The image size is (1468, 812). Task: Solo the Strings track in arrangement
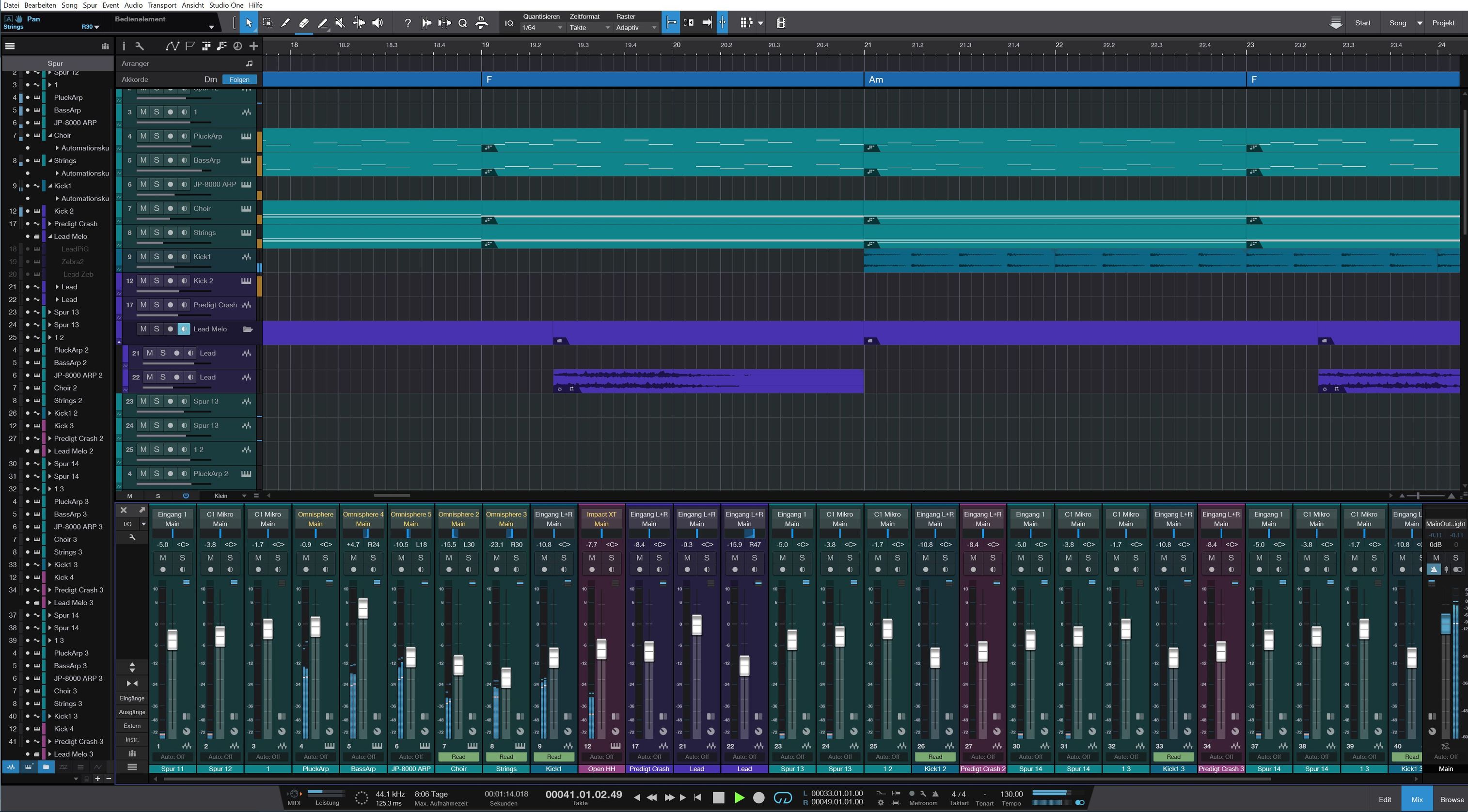(x=157, y=233)
